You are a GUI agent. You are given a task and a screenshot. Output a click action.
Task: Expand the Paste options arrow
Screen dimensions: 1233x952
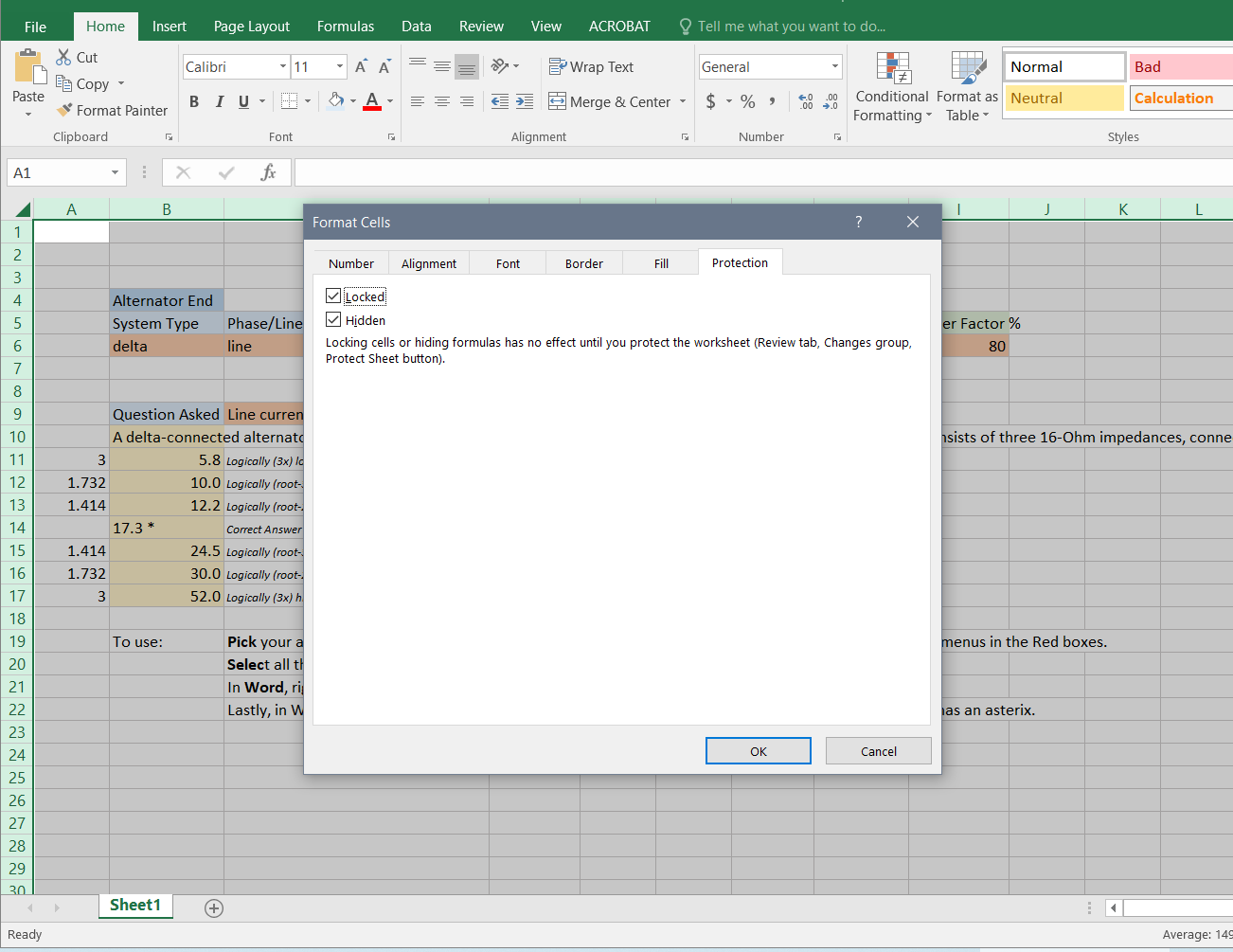(28, 114)
